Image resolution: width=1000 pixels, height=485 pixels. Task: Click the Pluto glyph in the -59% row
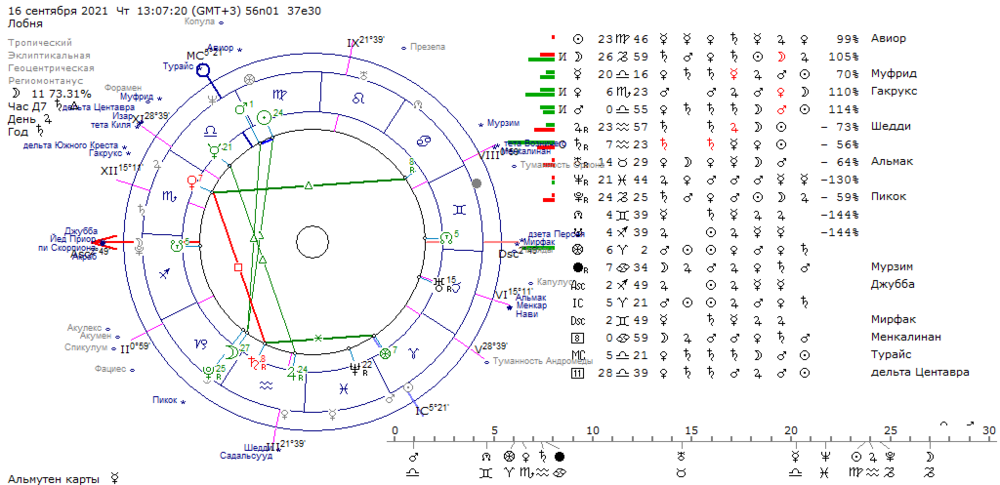(580, 197)
